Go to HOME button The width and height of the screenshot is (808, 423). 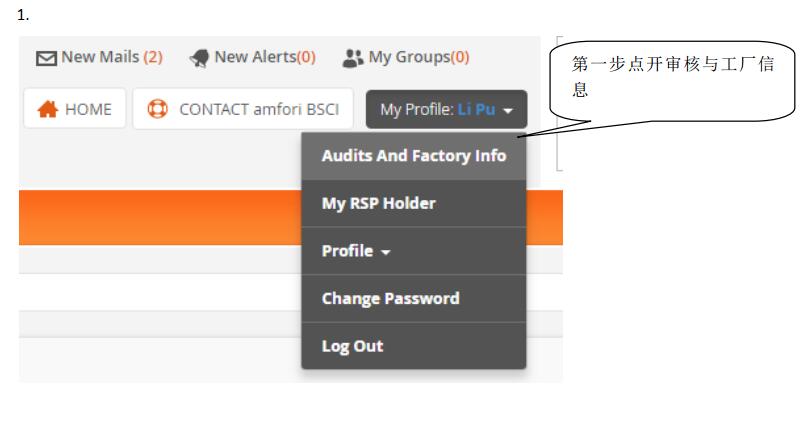[75, 109]
